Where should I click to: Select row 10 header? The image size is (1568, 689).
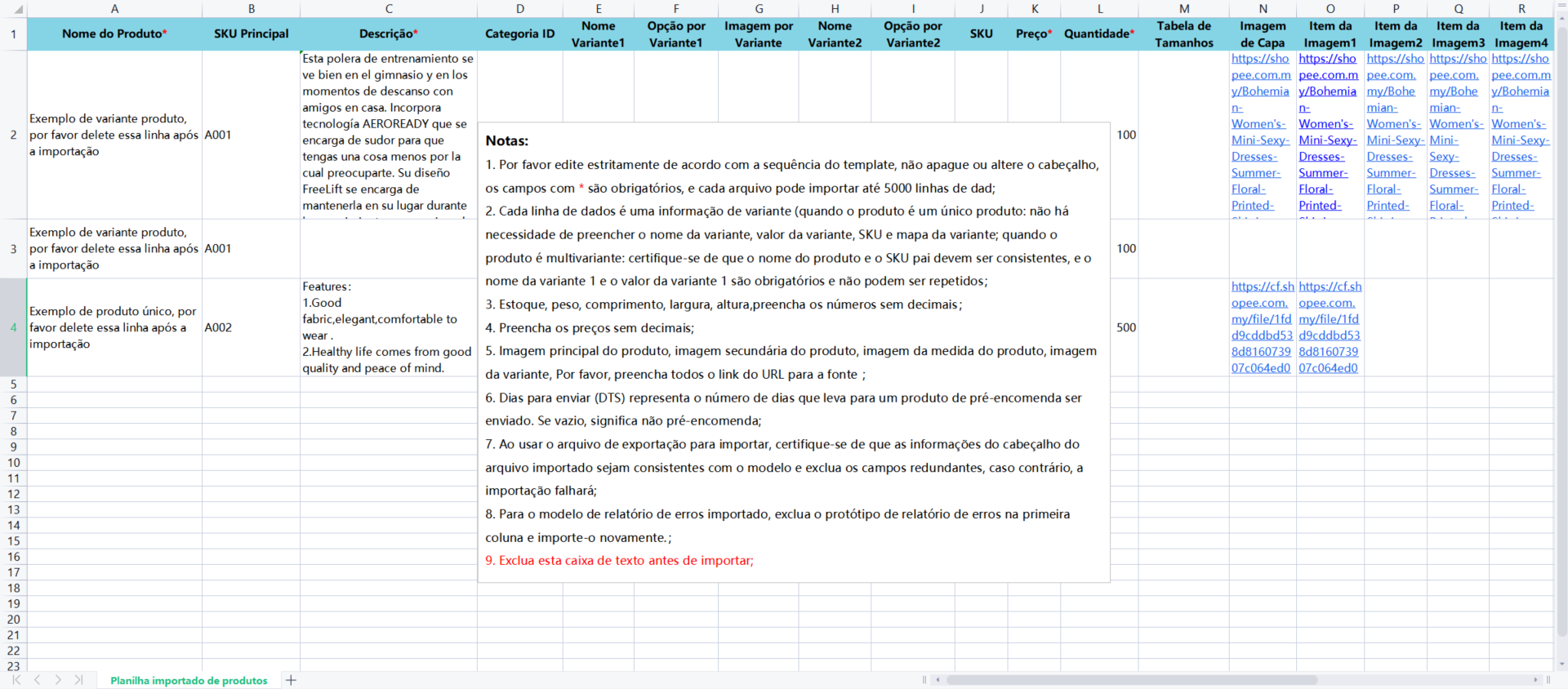13,463
